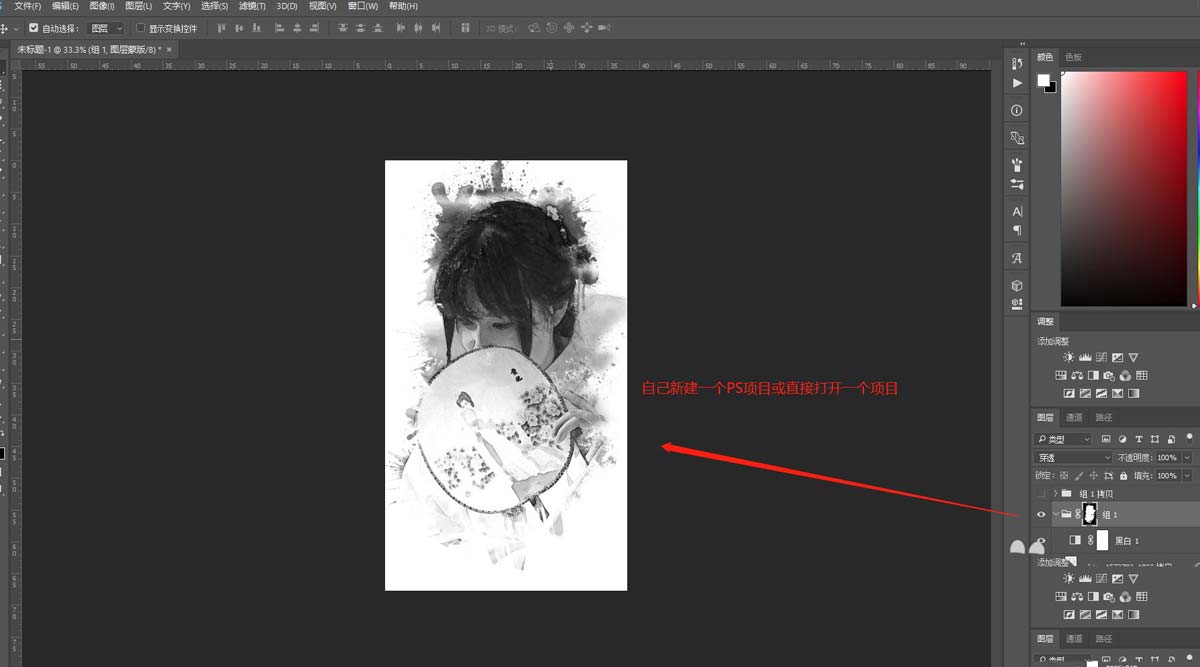Enable the 显示变换控件 checkbox
Viewport: 1200px width, 667px height.
click(140, 28)
